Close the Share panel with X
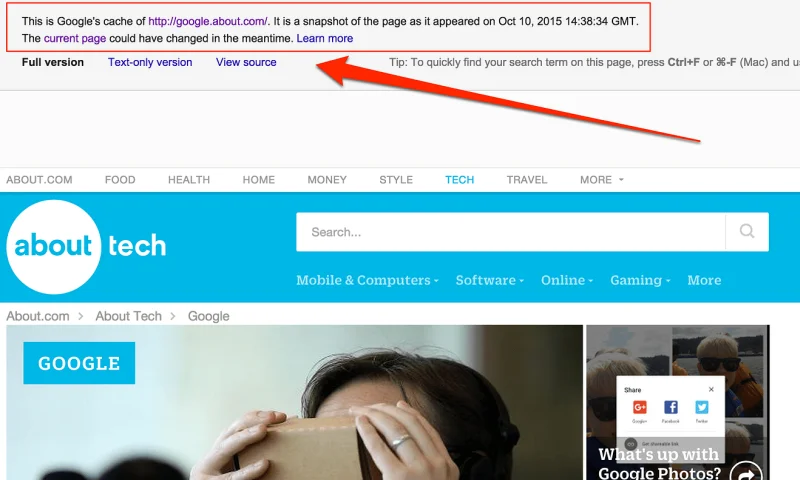Image resolution: width=800 pixels, height=480 pixels. (712, 389)
